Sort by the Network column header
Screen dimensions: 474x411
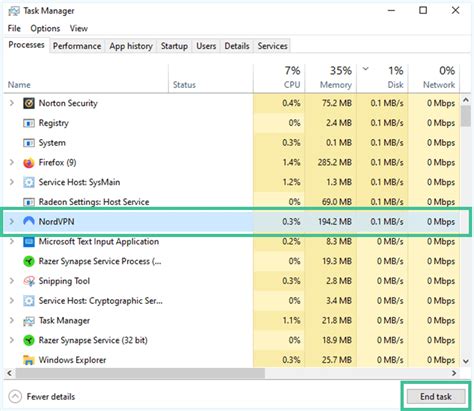(x=434, y=78)
